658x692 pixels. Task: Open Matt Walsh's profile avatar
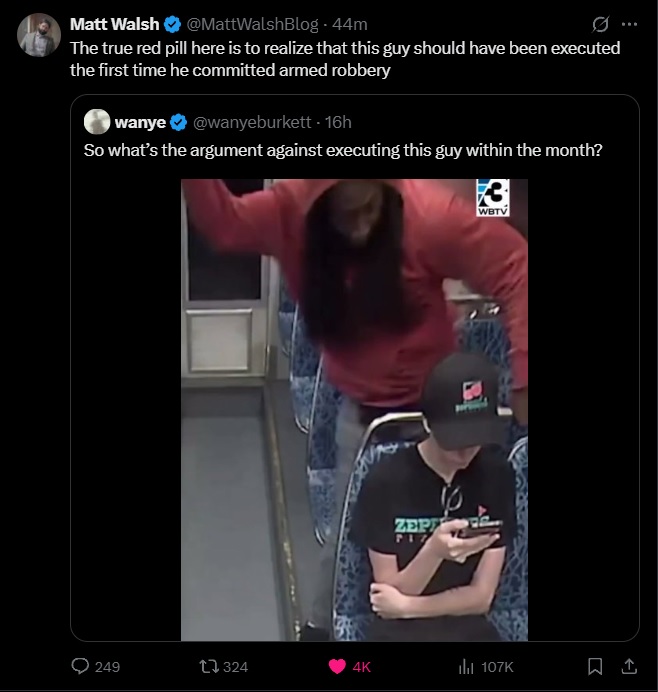point(39,35)
